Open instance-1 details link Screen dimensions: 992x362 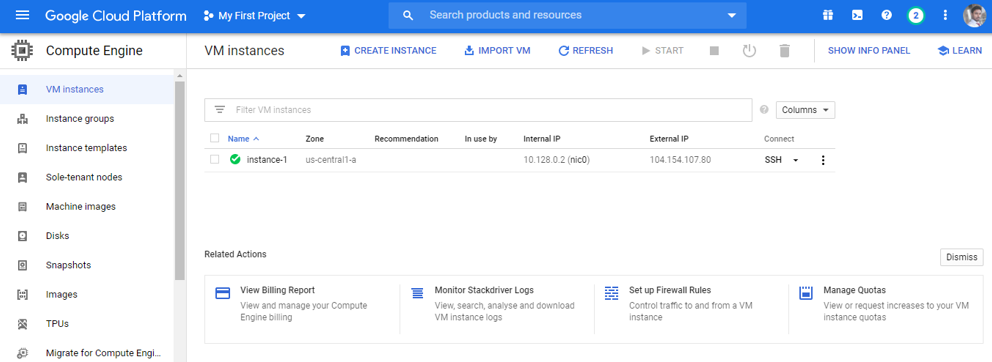coord(267,159)
